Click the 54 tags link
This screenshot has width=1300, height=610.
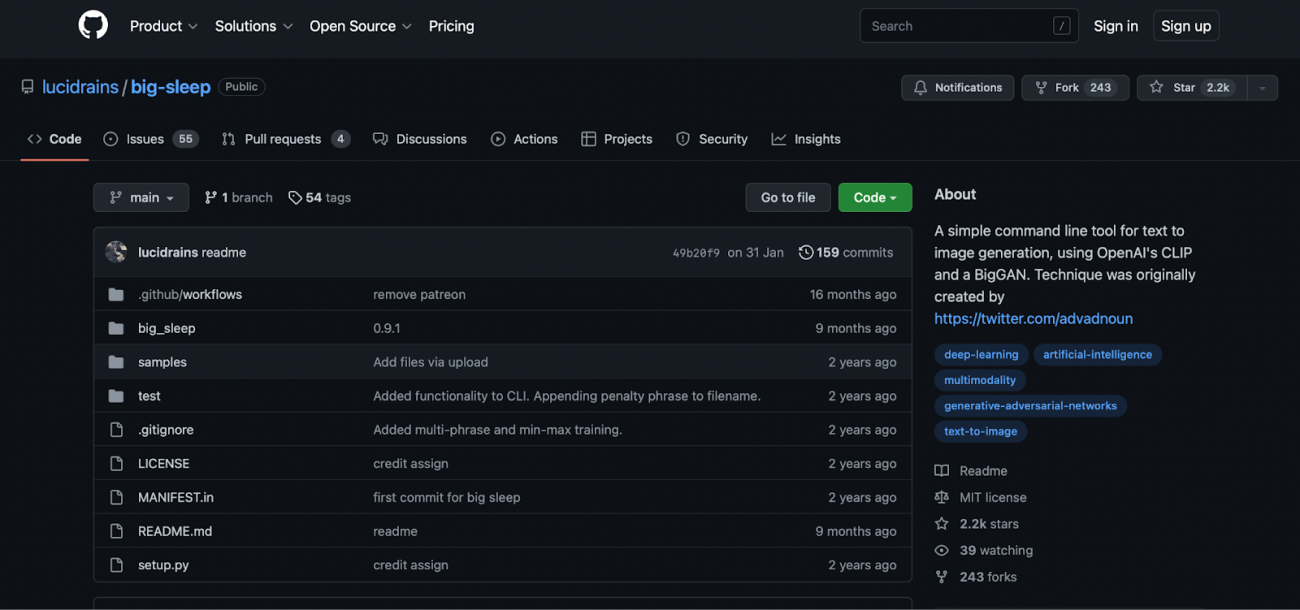tap(320, 198)
